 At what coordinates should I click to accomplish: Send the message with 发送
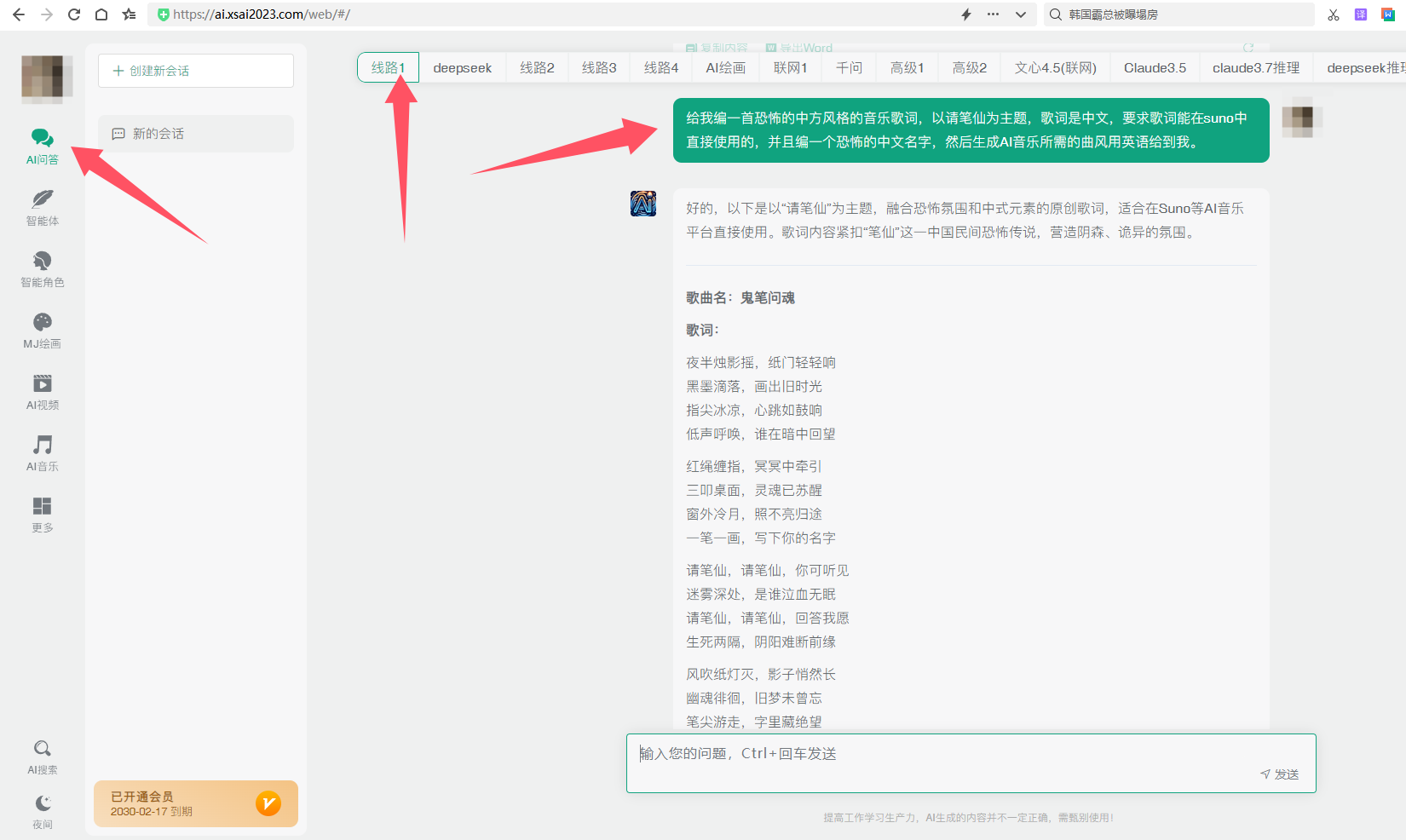(1280, 774)
